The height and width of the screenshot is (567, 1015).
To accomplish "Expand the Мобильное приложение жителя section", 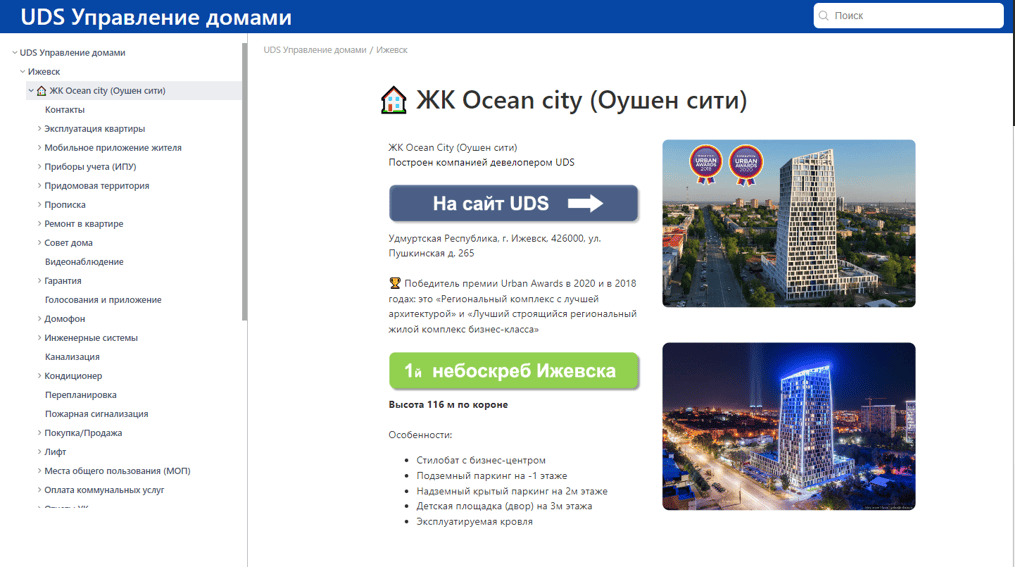I will [39, 148].
